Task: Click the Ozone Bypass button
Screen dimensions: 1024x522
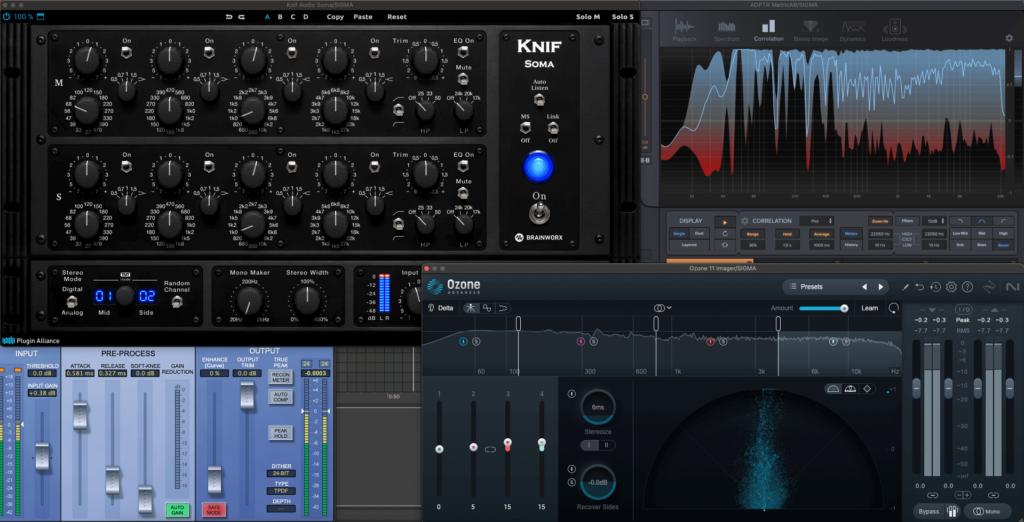Action: click(928, 512)
